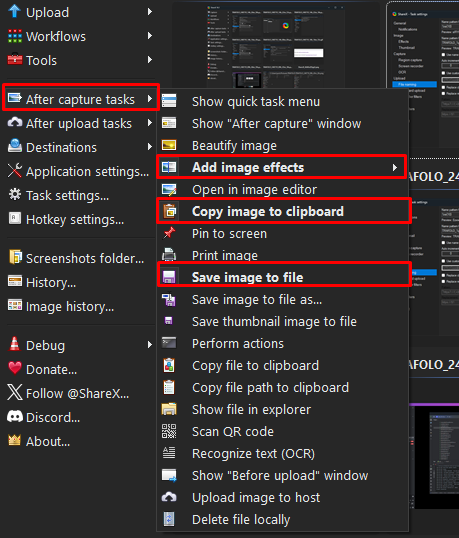Click the Beautify image icon
This screenshot has width=459, height=538.
click(x=169, y=145)
